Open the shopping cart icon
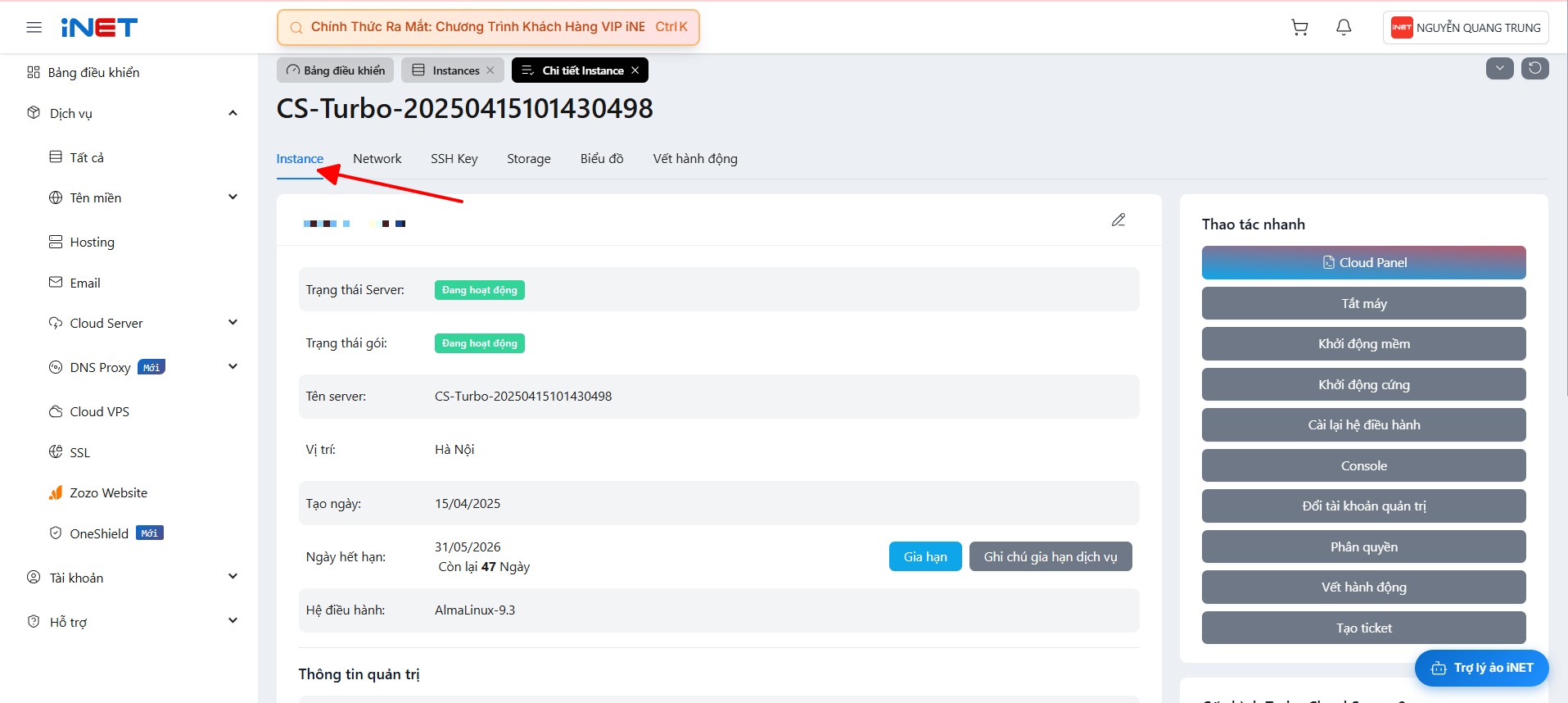Screen dimensions: 1568x703 (1299, 28)
